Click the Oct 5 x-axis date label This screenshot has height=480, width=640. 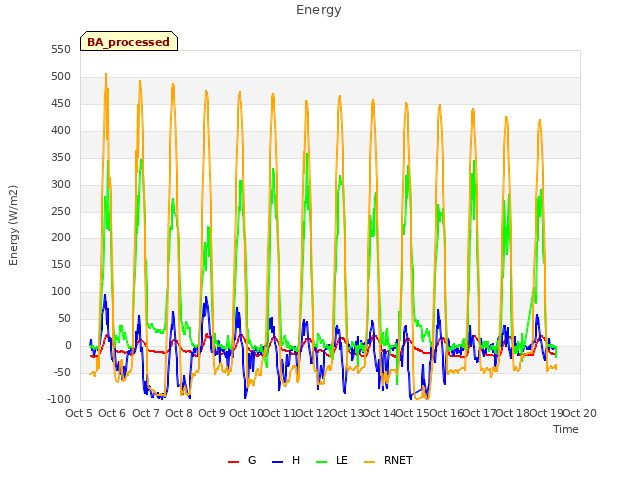click(x=79, y=413)
